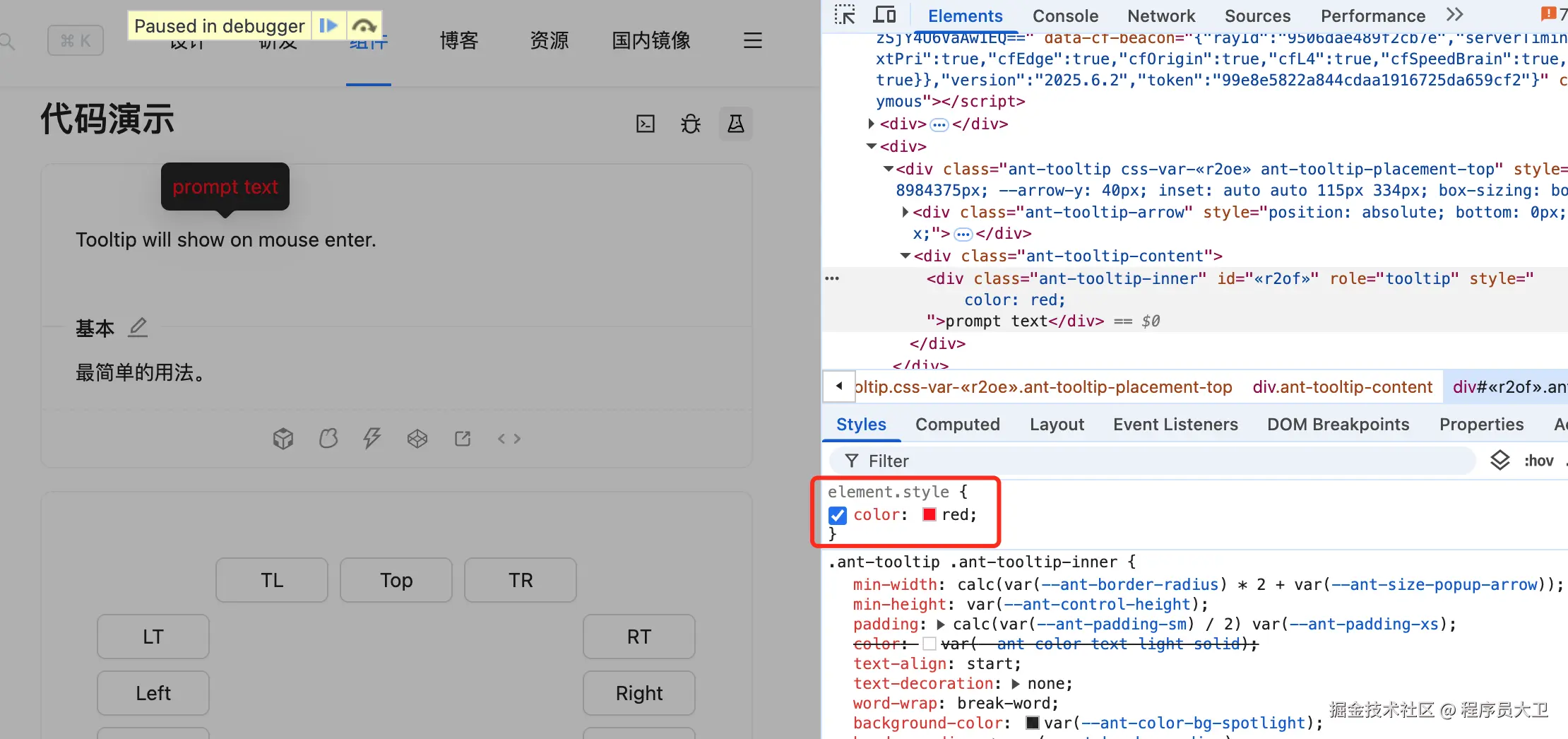The image size is (1568, 739).
Task: Open the struck-through color variable swatch
Action: (x=929, y=644)
